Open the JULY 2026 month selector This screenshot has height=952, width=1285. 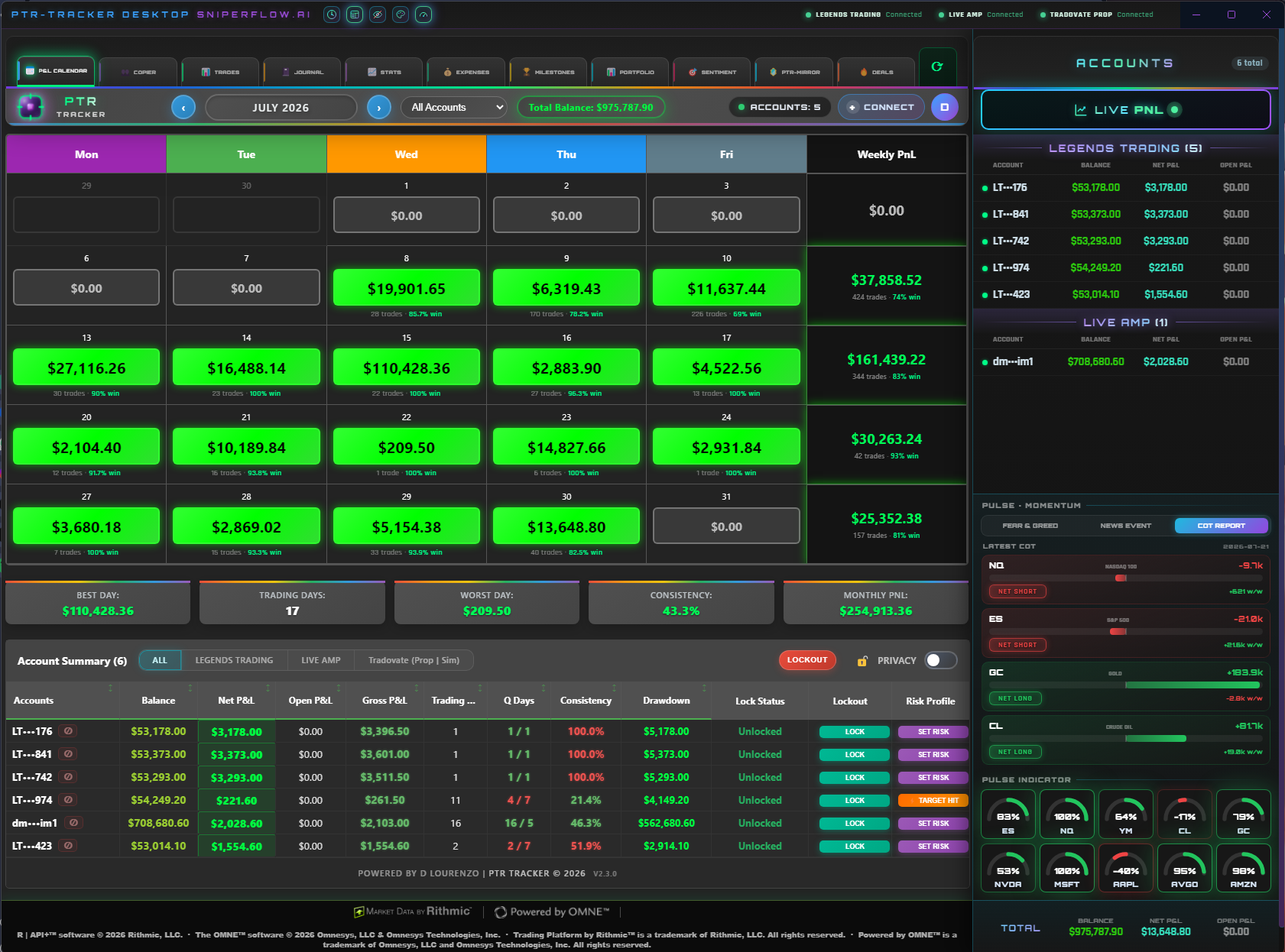281,108
